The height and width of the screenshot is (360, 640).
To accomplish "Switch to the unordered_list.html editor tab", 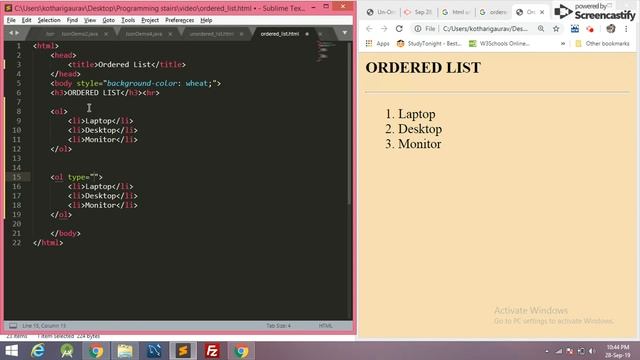I will (x=211, y=34).
